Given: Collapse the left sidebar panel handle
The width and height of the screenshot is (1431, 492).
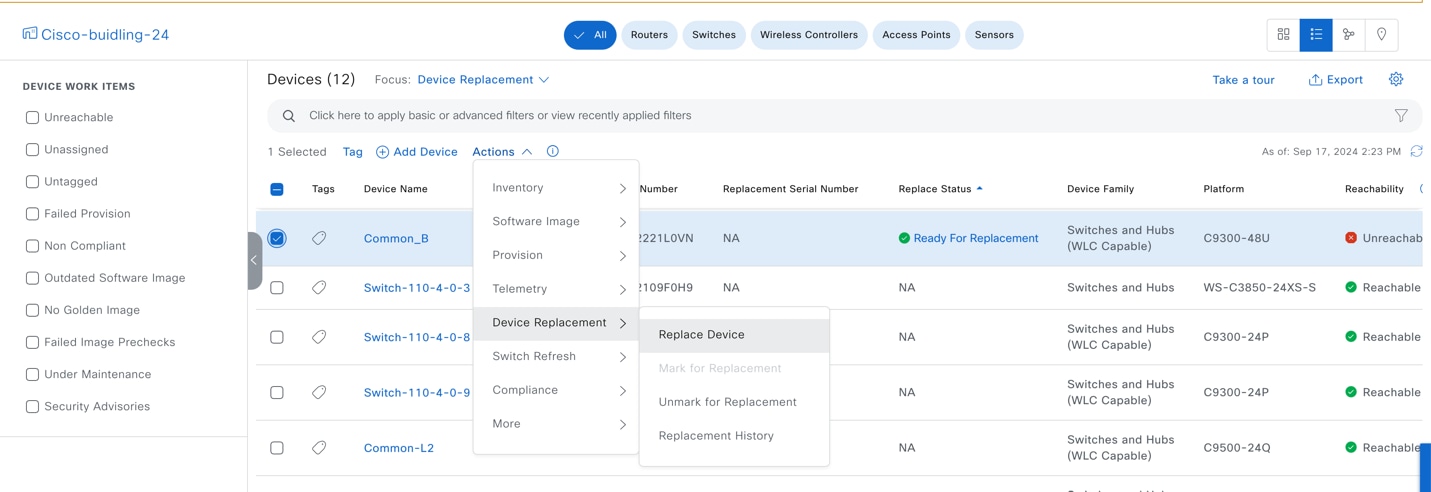Looking at the screenshot, I should tap(254, 260).
